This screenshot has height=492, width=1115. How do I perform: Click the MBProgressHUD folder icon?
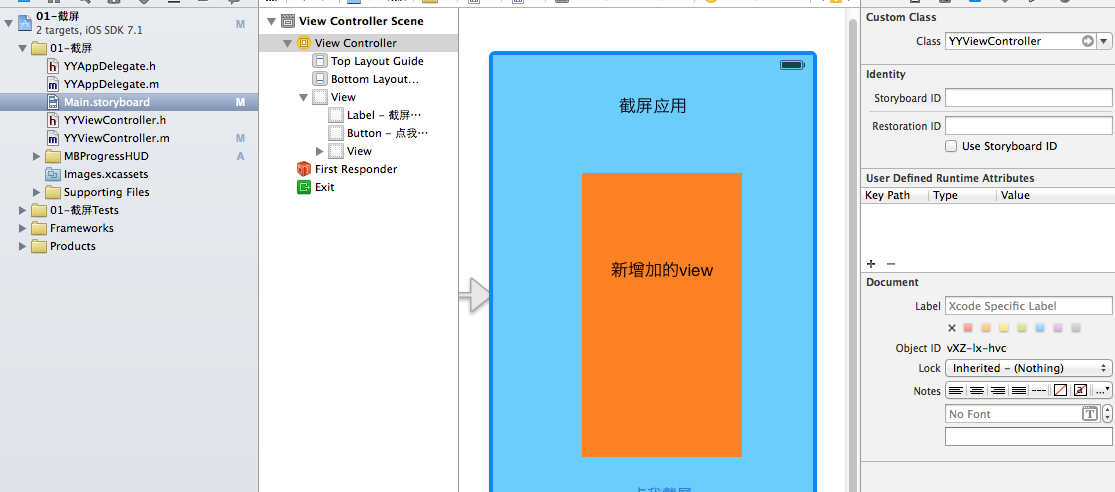53,156
